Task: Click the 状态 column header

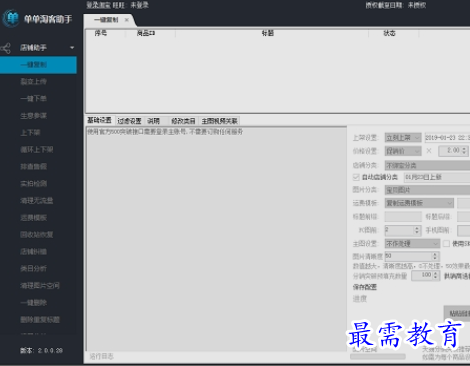Action: [x=389, y=33]
